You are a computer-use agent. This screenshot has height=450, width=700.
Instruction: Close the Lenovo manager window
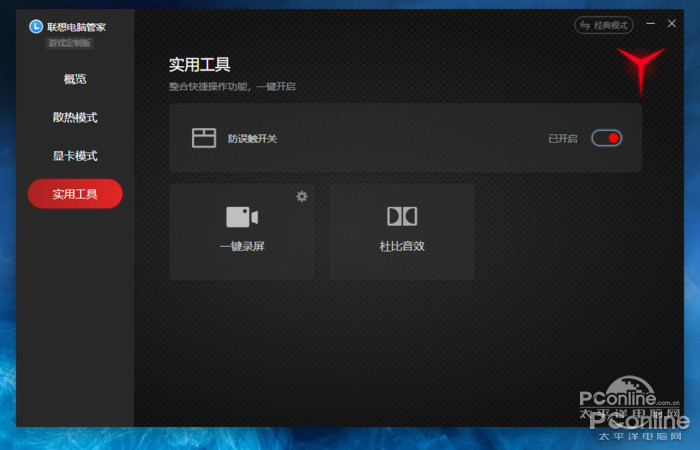671,24
